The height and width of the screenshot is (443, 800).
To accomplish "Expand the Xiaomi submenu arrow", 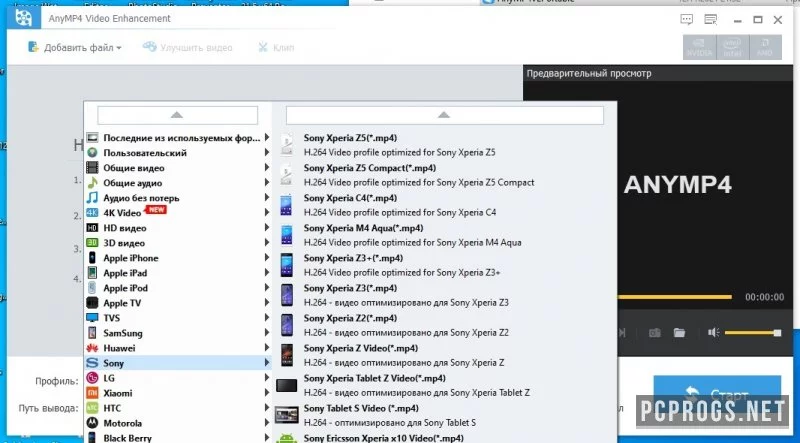I will (x=267, y=393).
